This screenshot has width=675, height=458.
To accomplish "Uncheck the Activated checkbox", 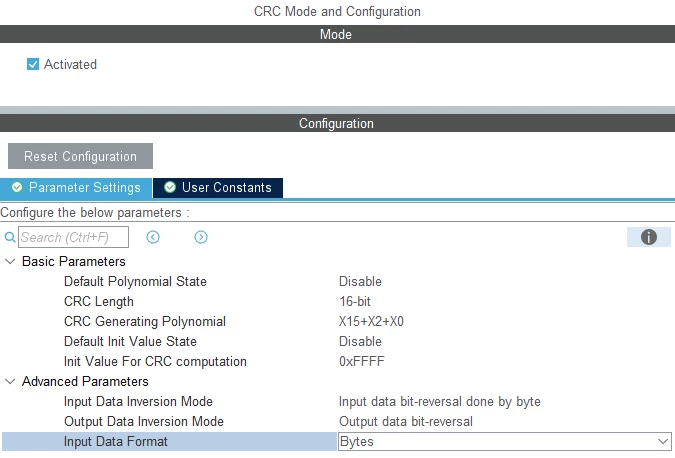I will point(33,64).
